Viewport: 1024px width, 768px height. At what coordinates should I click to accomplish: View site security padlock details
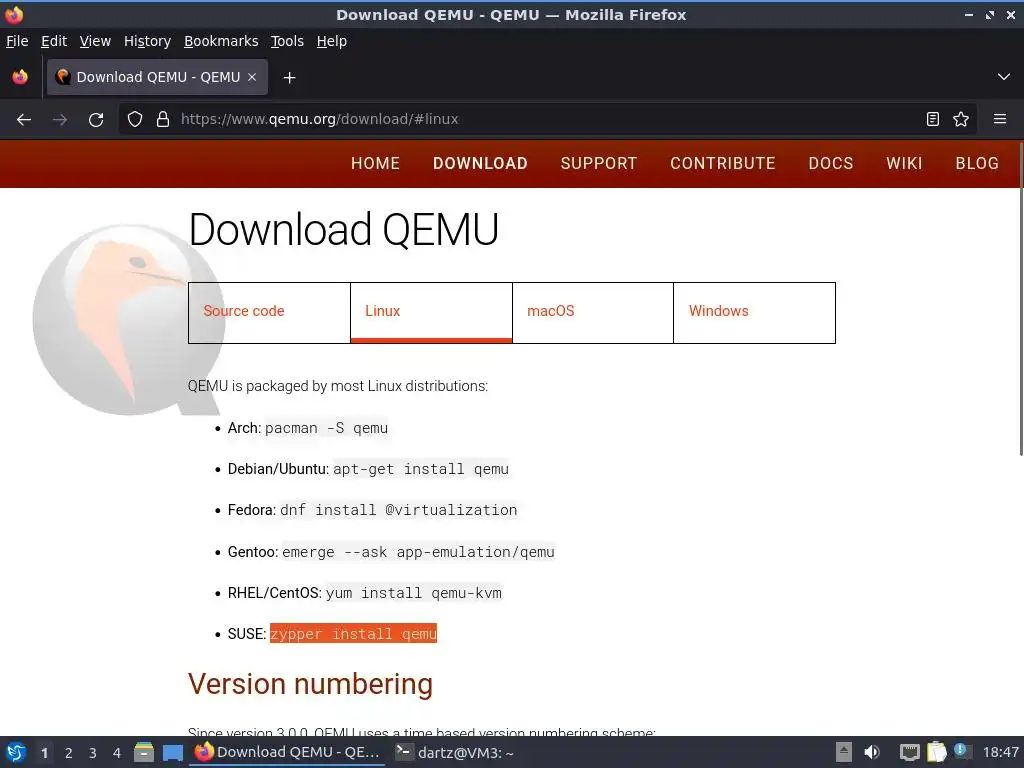pos(163,120)
